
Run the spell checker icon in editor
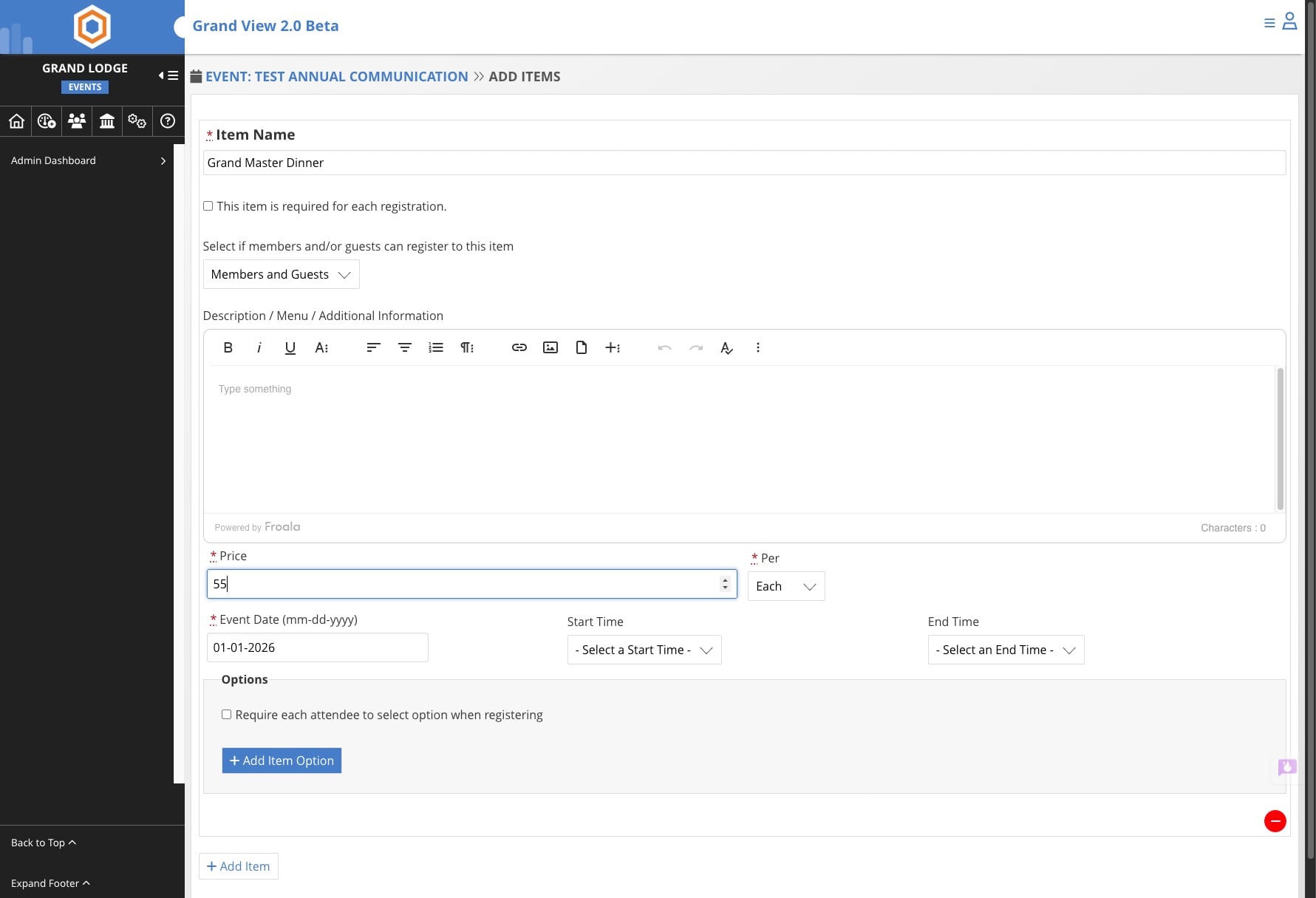727,347
